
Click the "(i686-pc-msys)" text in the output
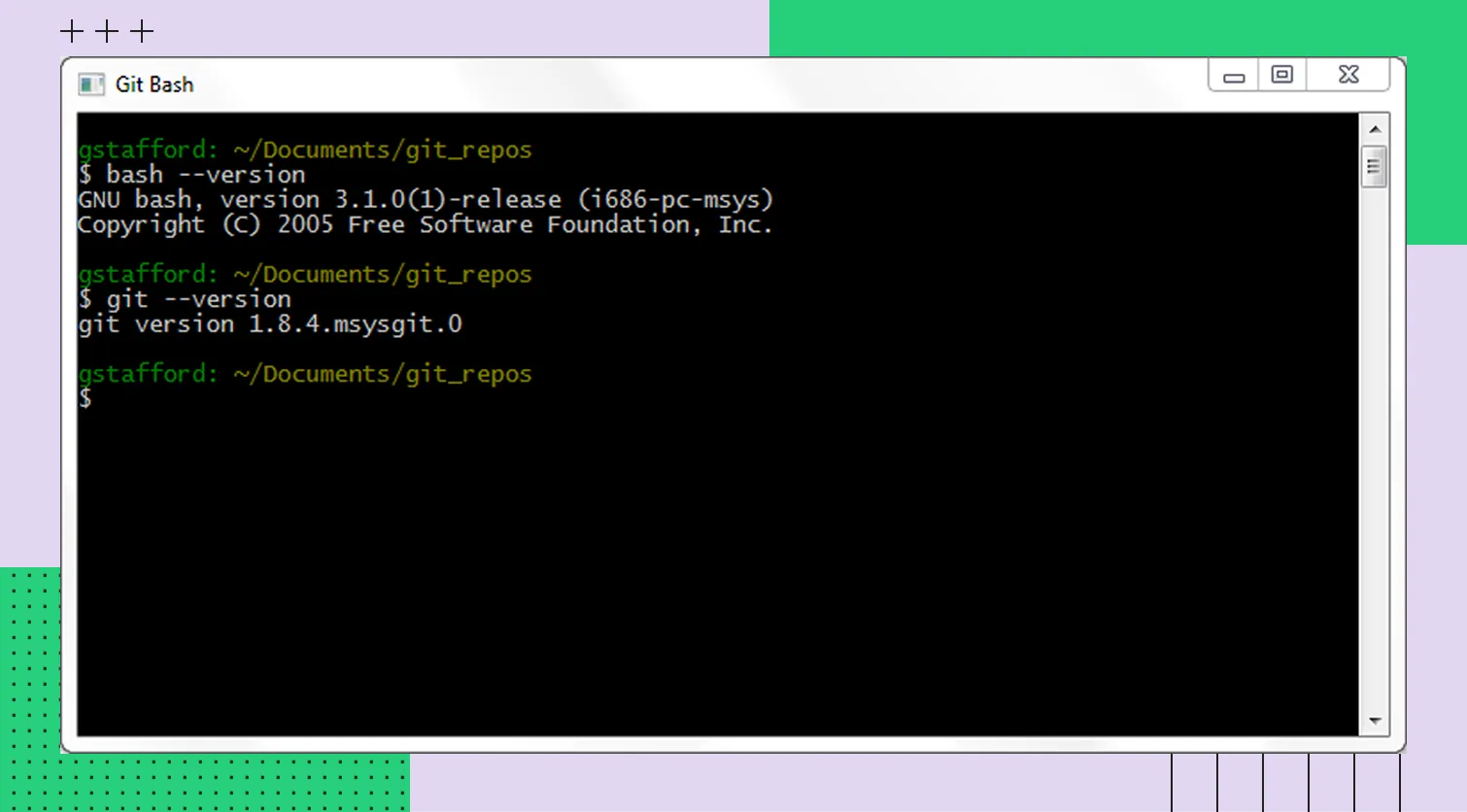(x=675, y=200)
